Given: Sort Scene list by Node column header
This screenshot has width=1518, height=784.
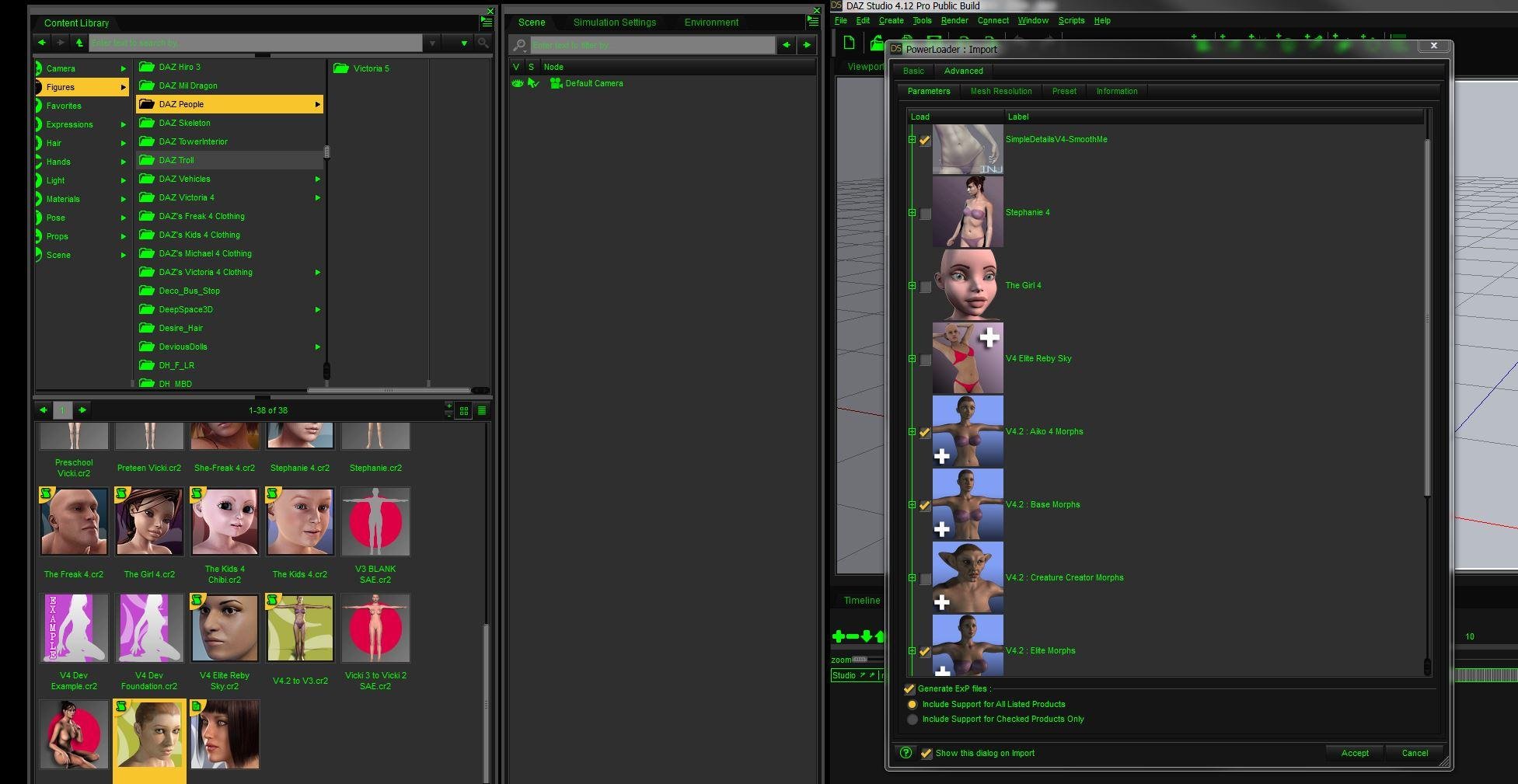Looking at the screenshot, I should tap(678, 67).
